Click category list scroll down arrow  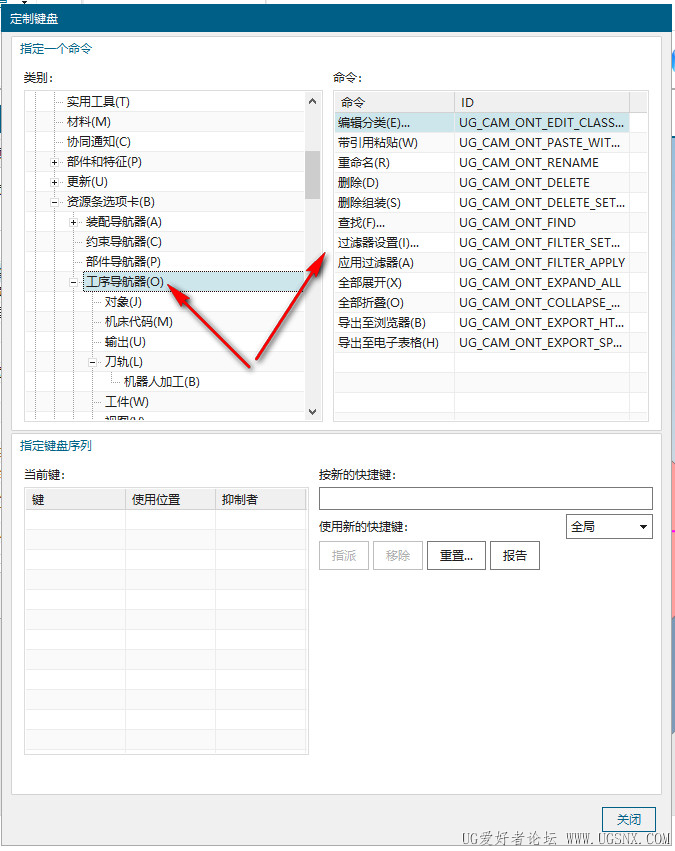coord(312,412)
